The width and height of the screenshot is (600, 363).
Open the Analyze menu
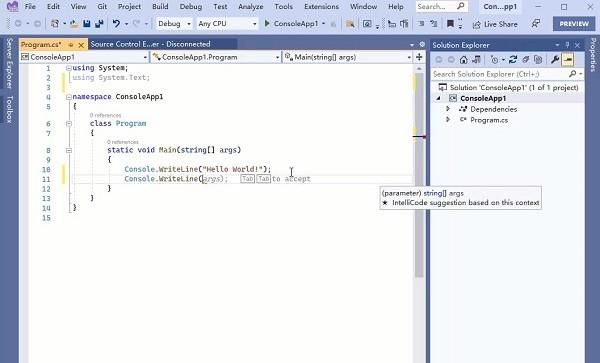pyautogui.click(x=251, y=7)
